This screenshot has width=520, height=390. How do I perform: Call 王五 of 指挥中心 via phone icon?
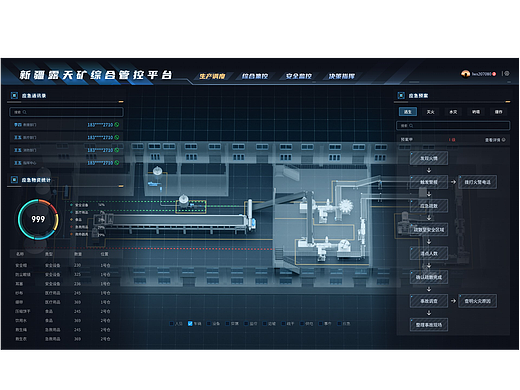click(x=117, y=163)
